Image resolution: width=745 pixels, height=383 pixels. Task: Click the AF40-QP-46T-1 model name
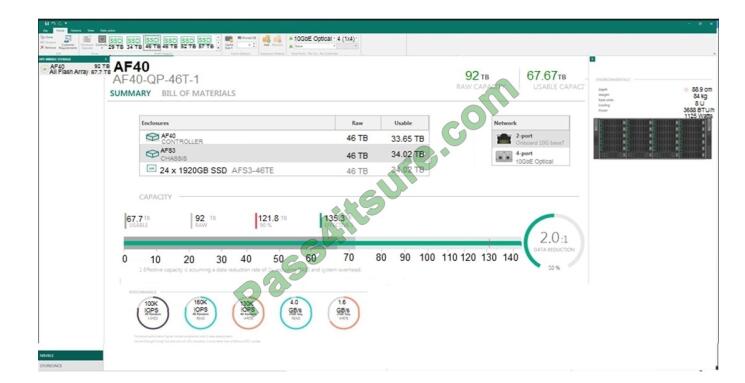(x=156, y=79)
